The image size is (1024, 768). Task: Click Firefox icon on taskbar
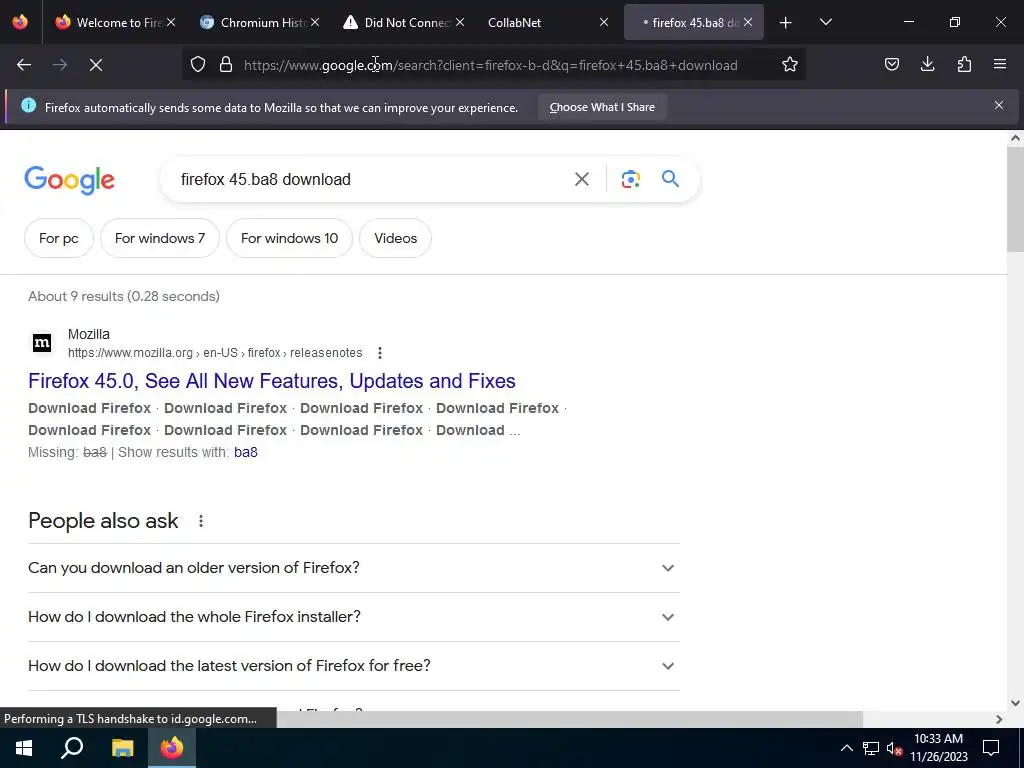pyautogui.click(x=172, y=748)
